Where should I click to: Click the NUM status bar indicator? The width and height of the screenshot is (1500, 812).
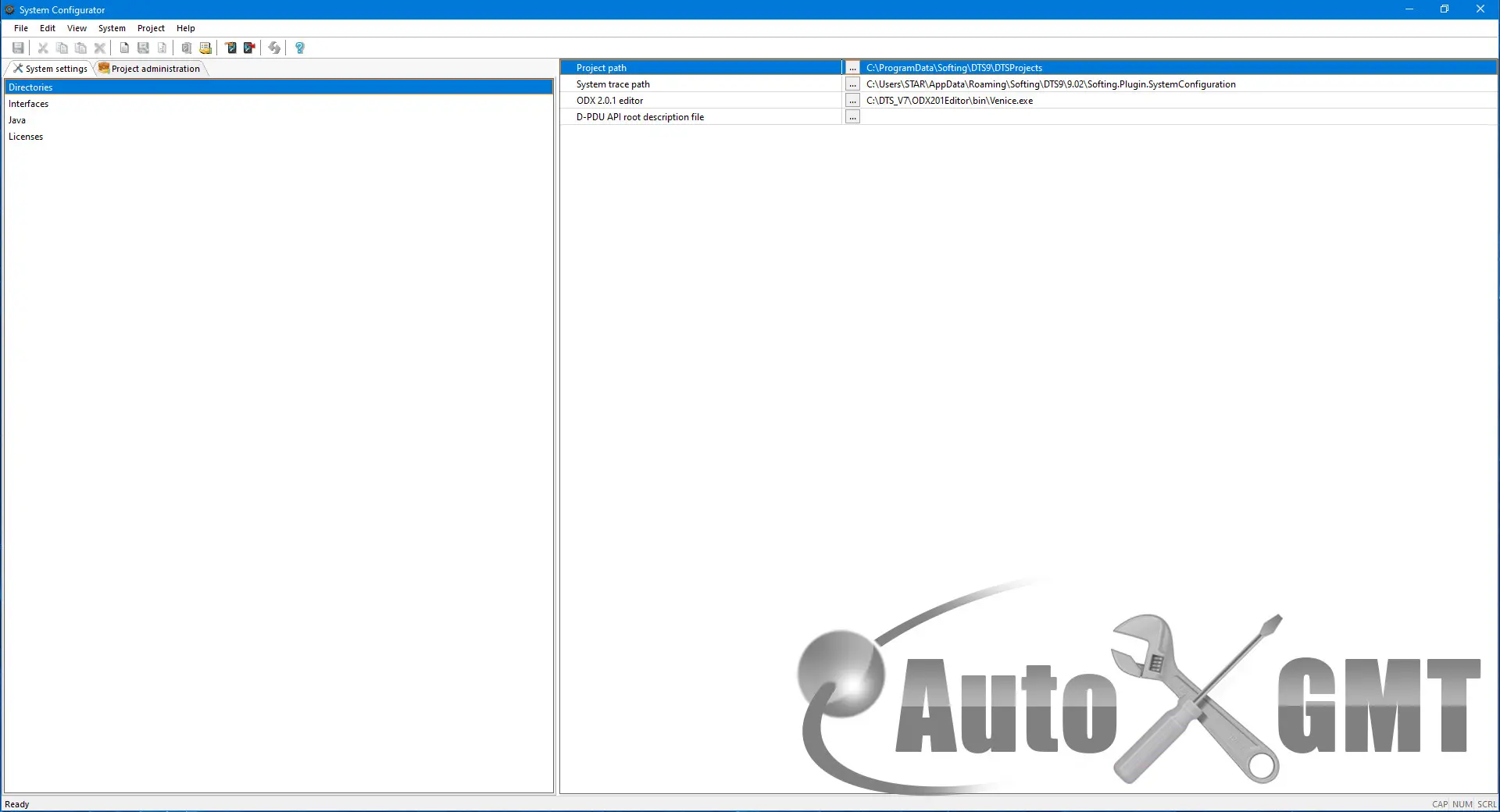point(1462,804)
